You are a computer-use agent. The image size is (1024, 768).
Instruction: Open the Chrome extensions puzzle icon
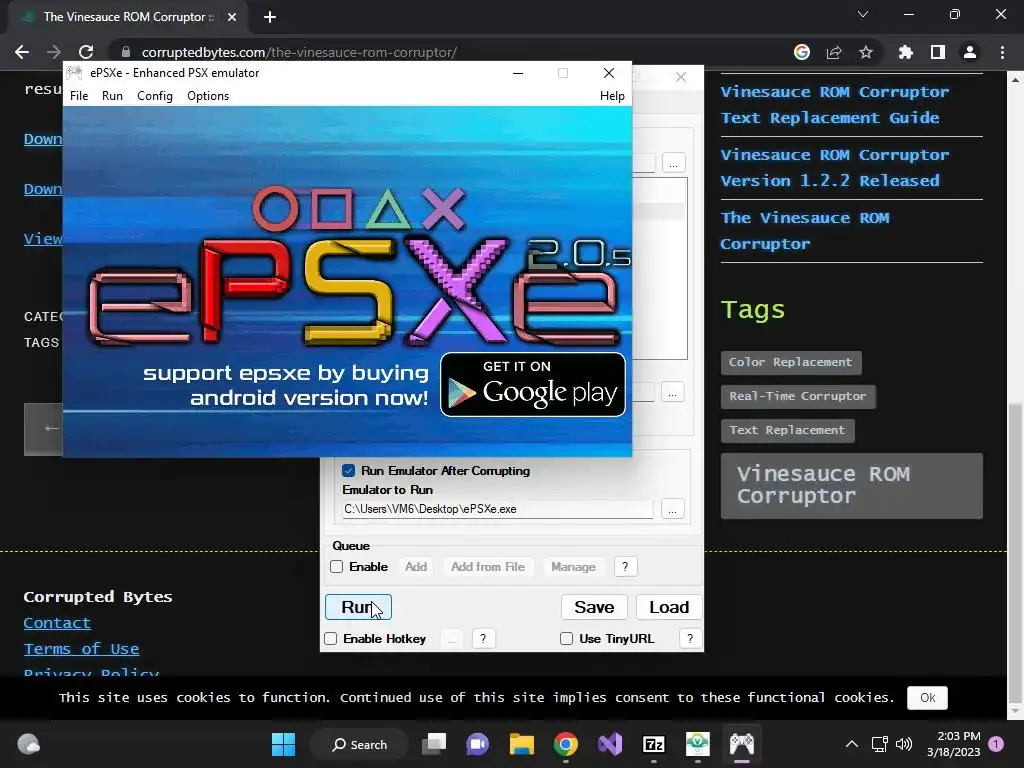click(x=906, y=52)
